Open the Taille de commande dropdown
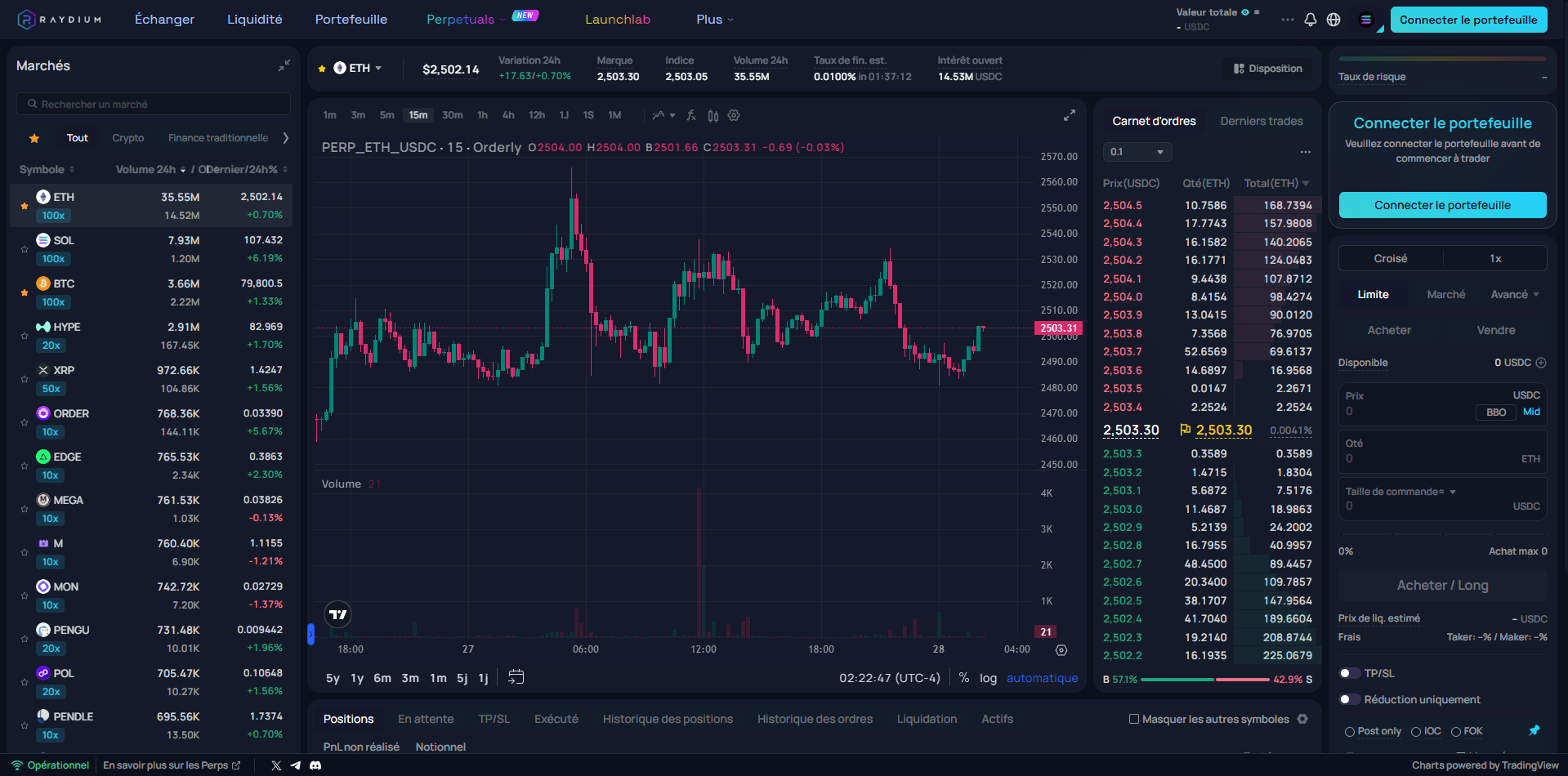 pyautogui.click(x=1400, y=492)
